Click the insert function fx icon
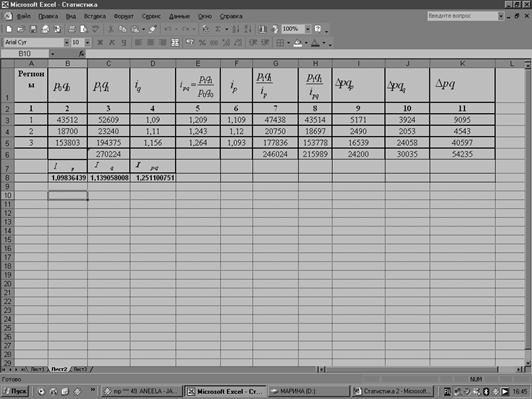Screen dimensions: 532x399 (81, 53)
